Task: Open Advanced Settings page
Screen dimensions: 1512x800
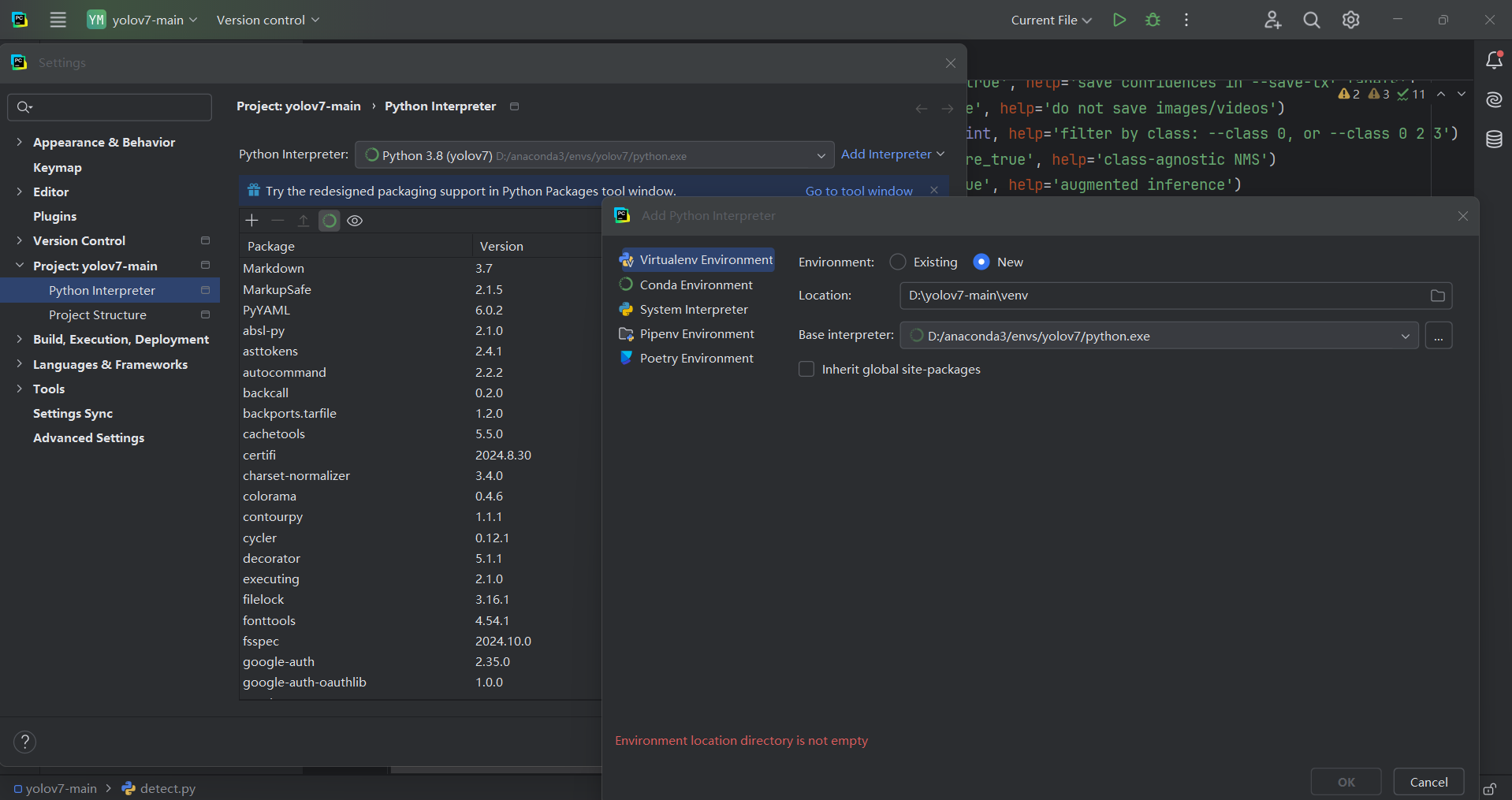Action: (89, 437)
